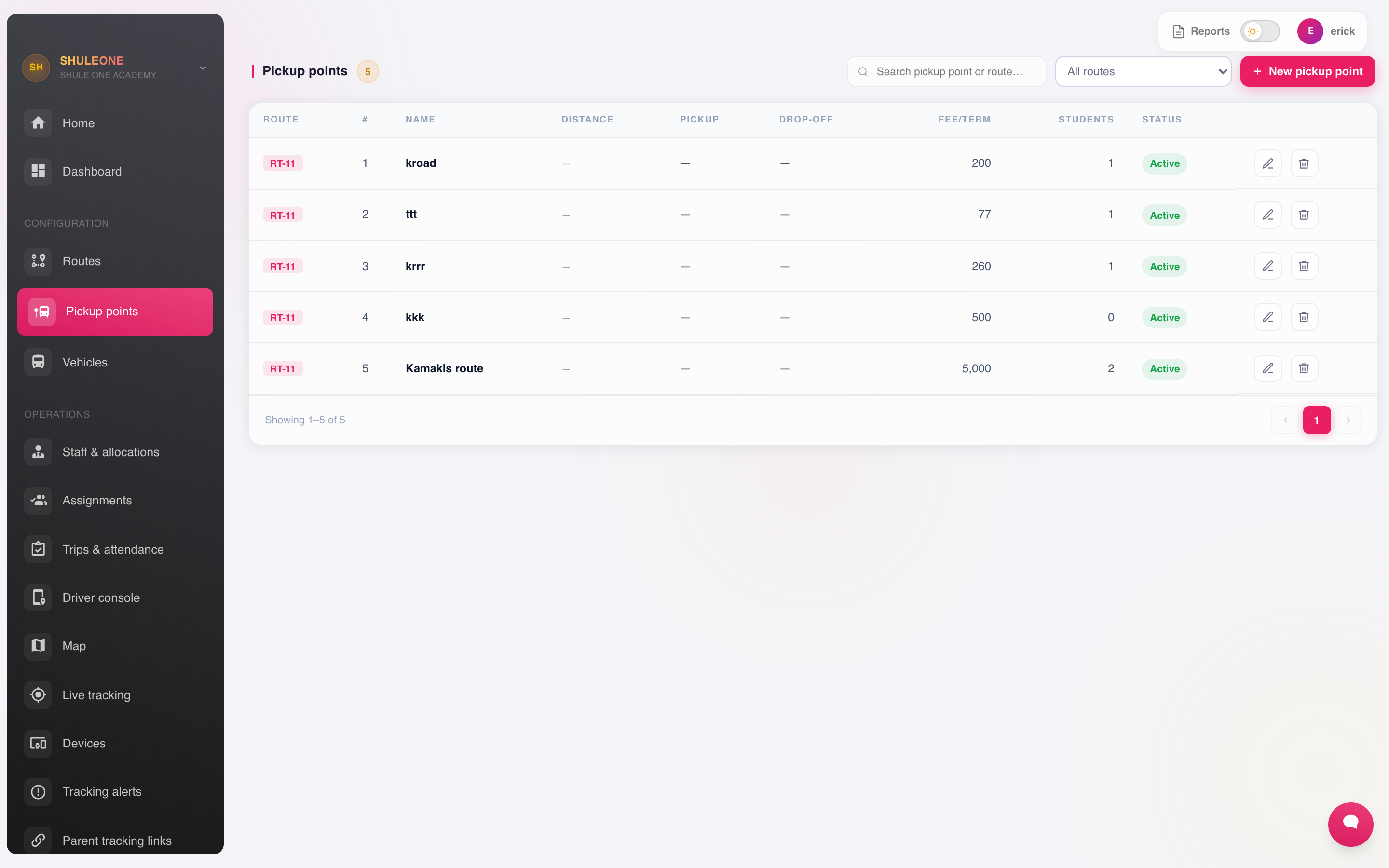Click the Assignments people icon

[x=38, y=500]
